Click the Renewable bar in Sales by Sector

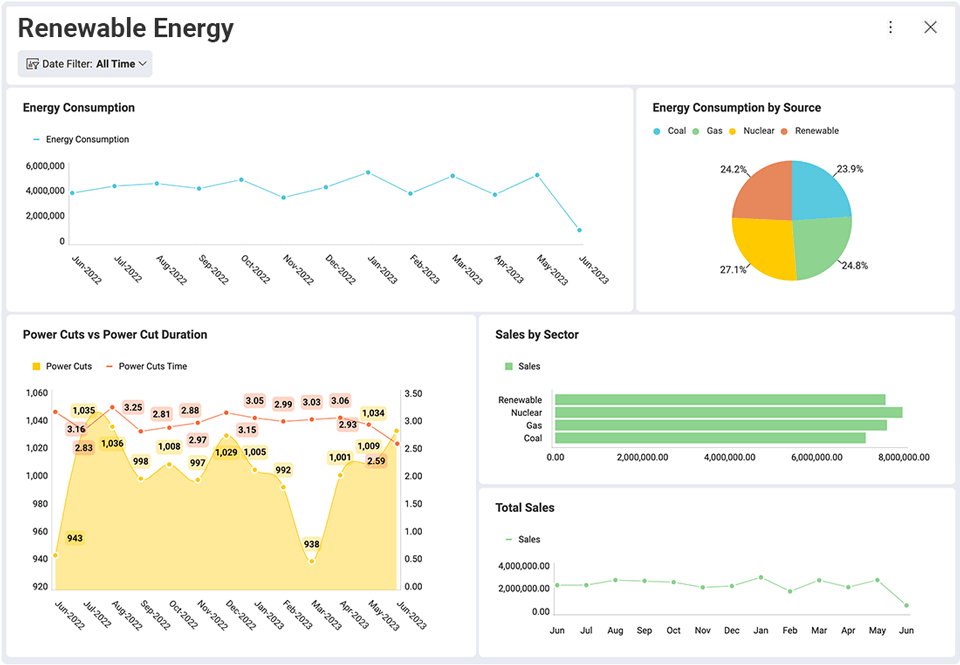[x=720, y=399]
